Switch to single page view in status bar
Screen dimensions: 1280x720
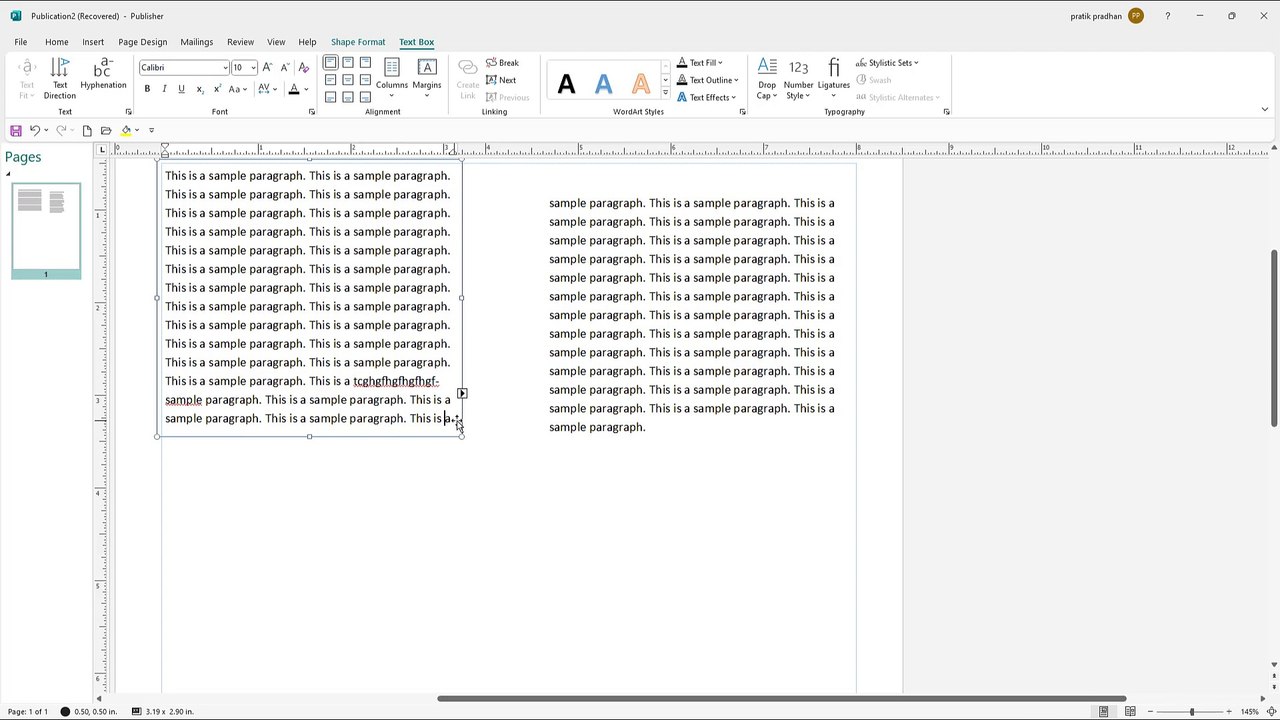1103,711
